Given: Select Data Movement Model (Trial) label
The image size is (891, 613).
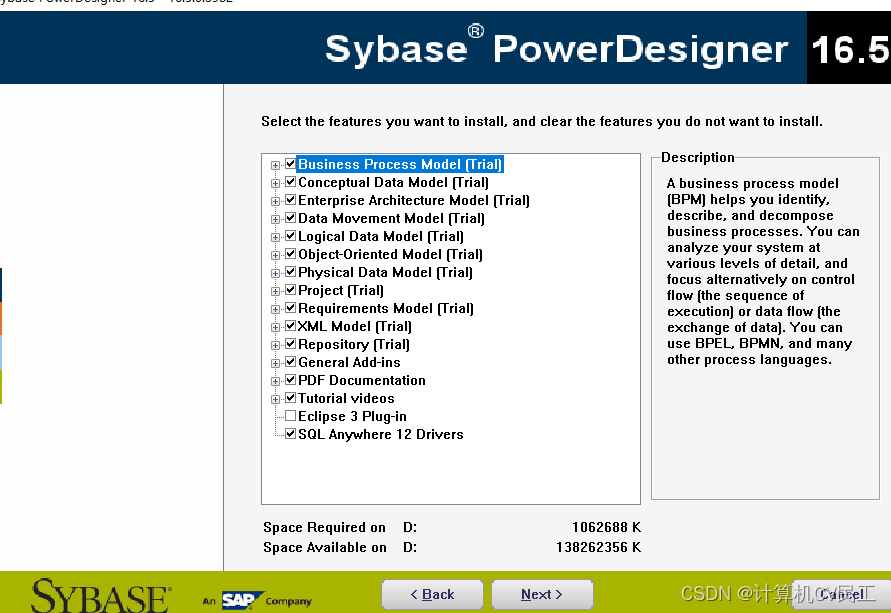Looking at the screenshot, I should [392, 218].
